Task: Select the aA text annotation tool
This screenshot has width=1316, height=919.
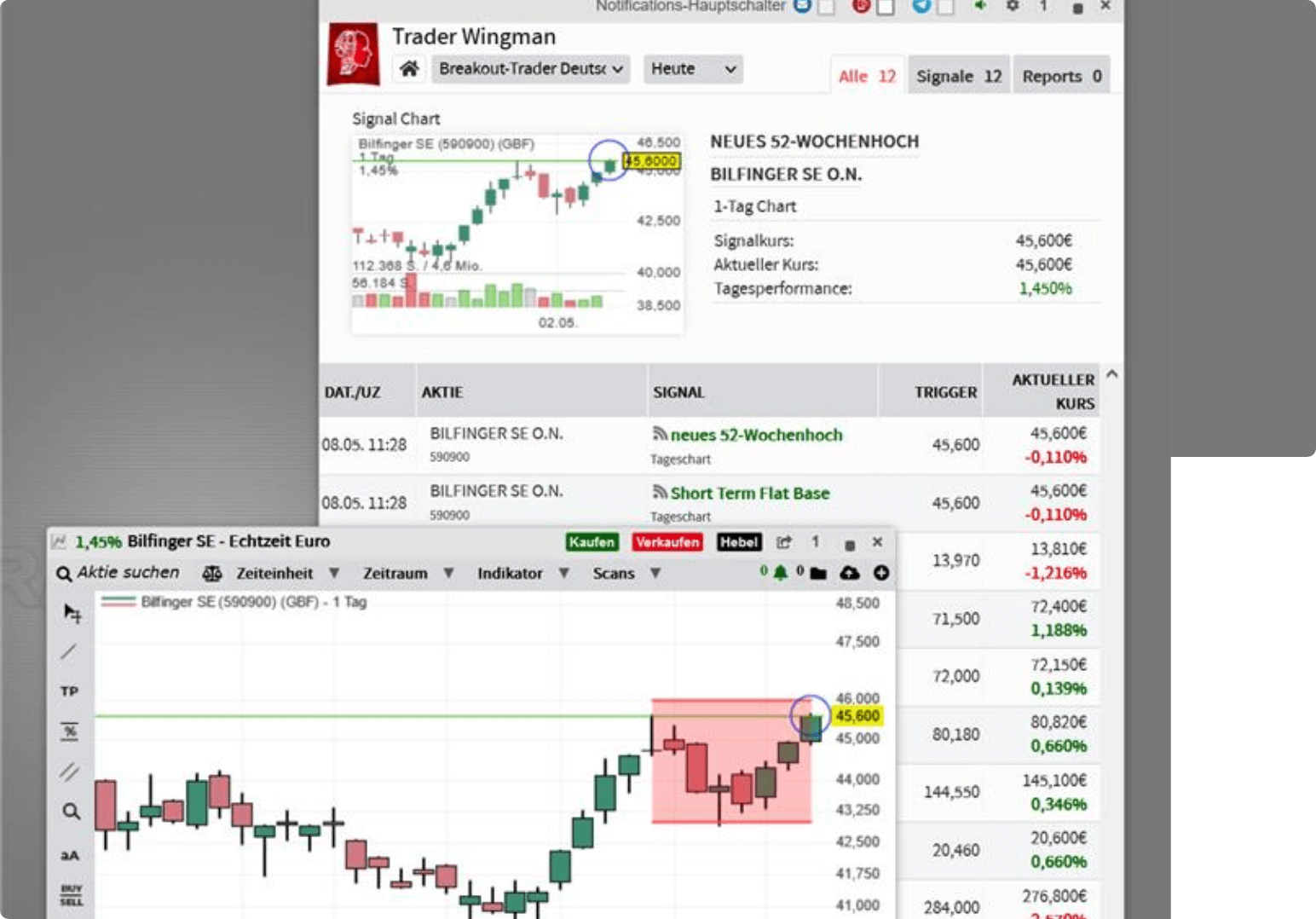Action: click(70, 855)
